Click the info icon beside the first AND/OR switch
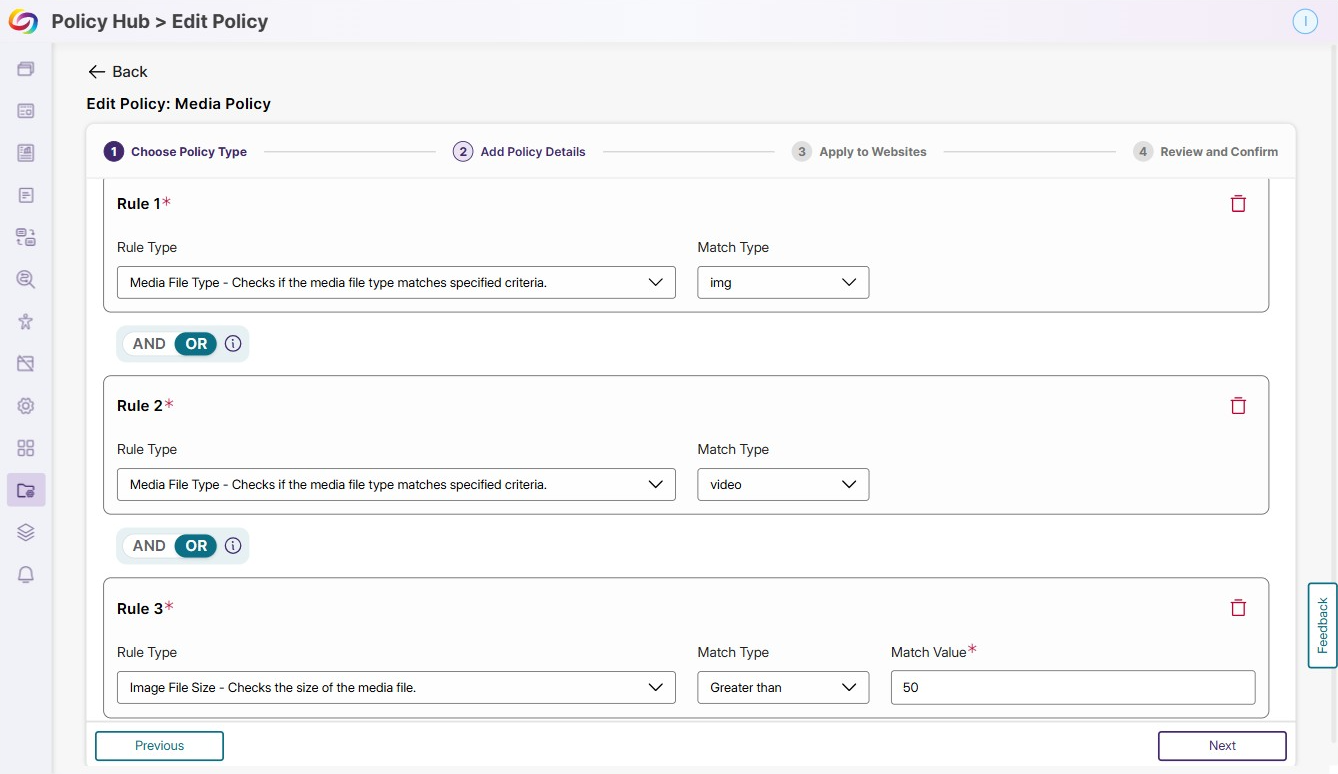Image resolution: width=1338 pixels, height=774 pixels. coord(233,343)
